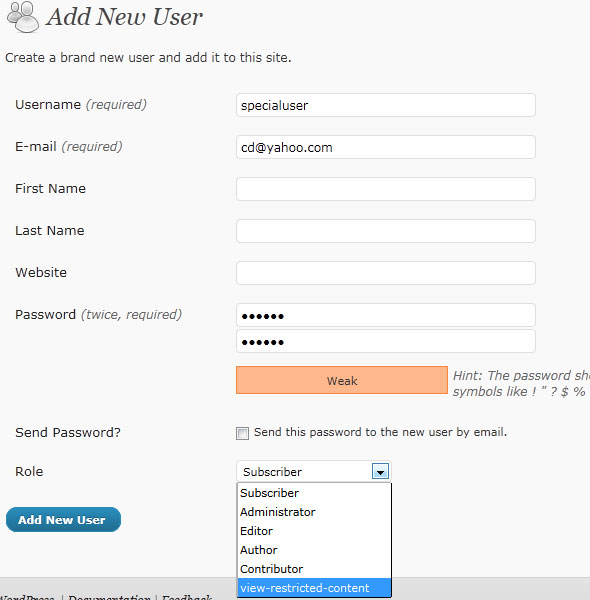Screen dimensions: 590x600
Task: Enable Send this password by email checkbox
Action: tap(242, 433)
